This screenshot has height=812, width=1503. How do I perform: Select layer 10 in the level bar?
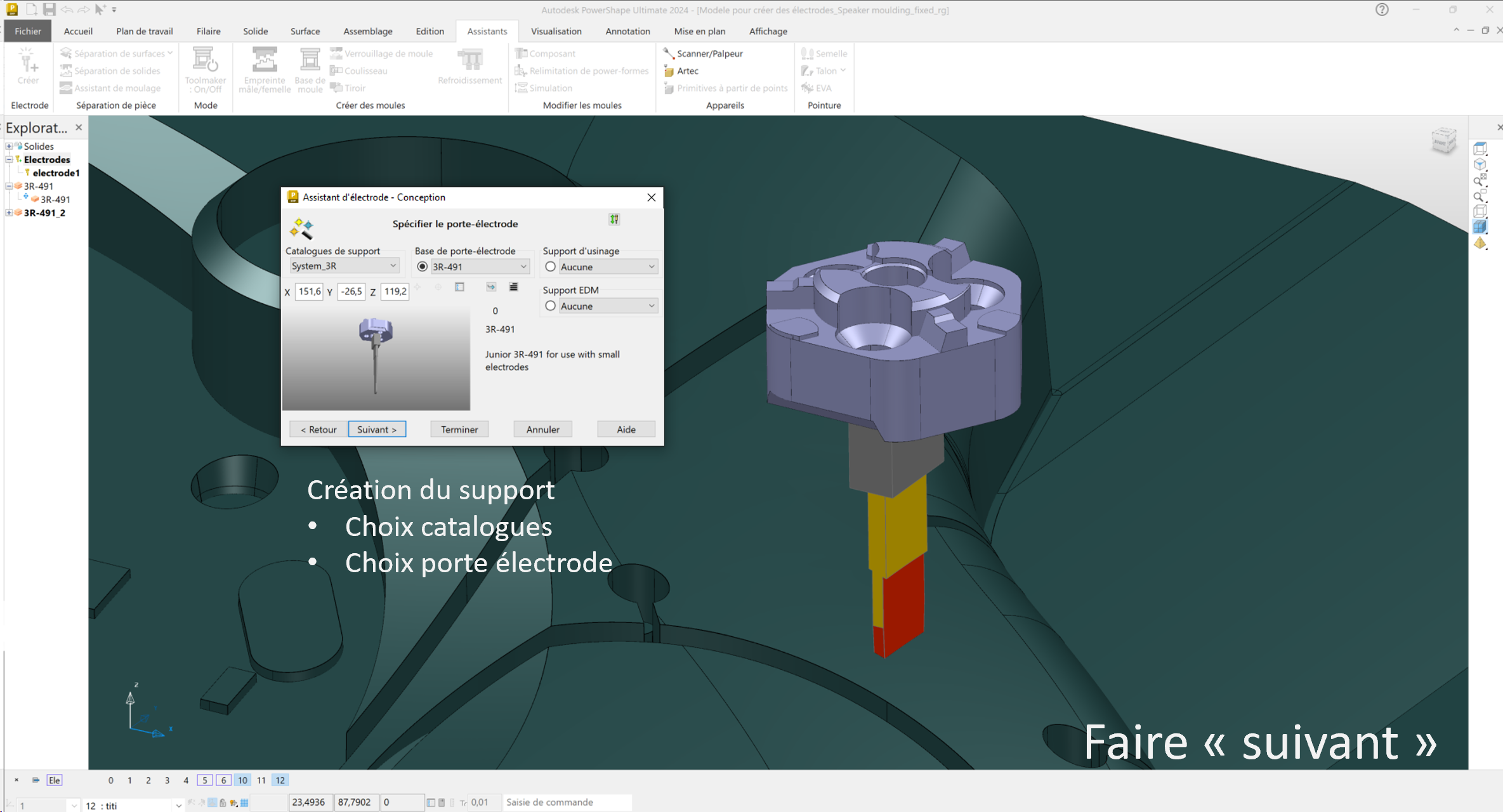point(242,780)
